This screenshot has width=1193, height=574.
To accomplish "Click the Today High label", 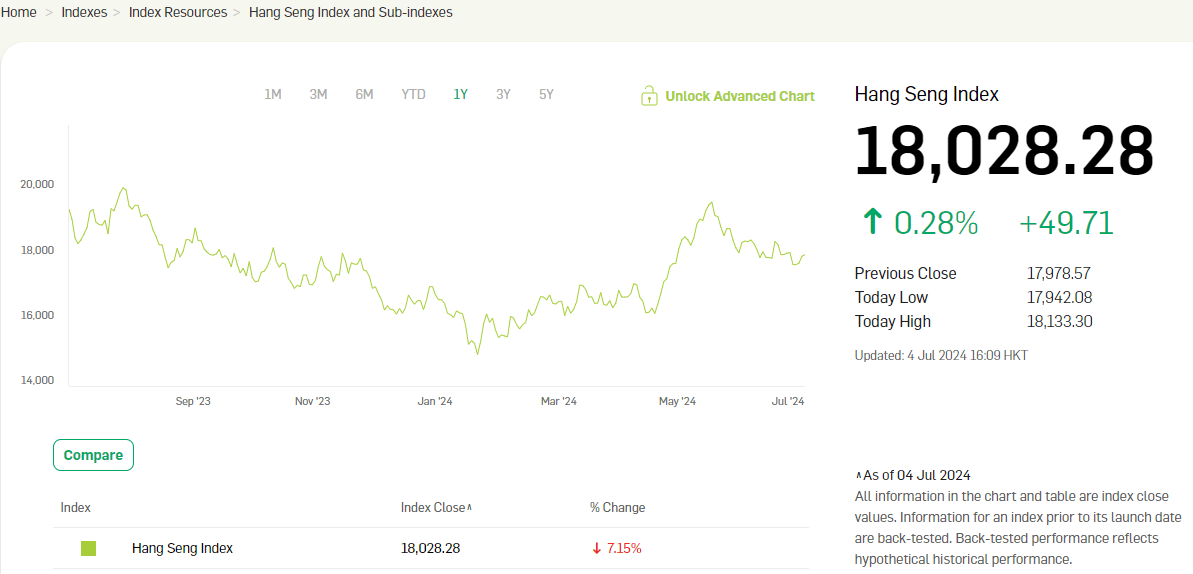I will (892, 321).
